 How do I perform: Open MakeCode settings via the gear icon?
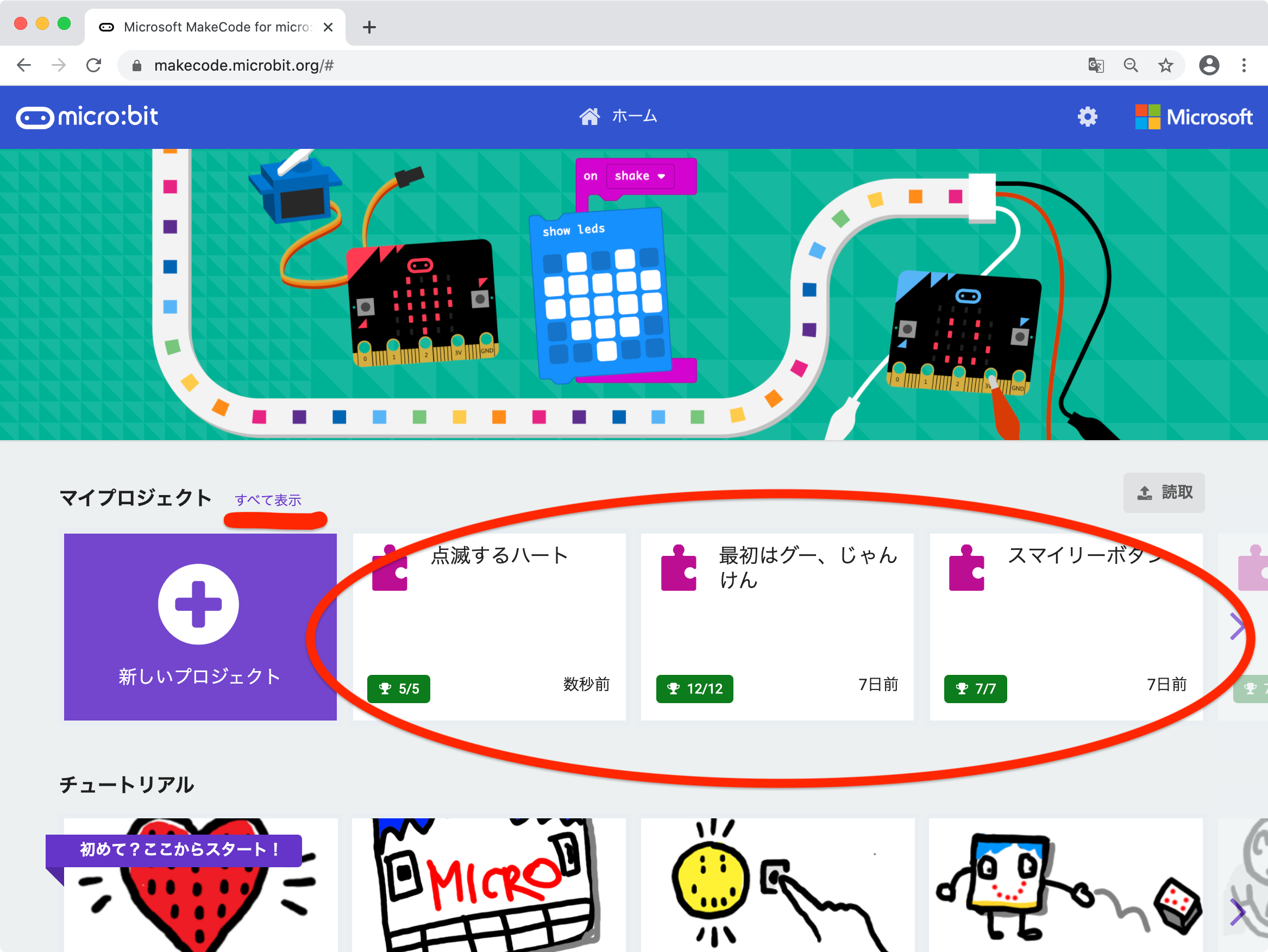(1088, 116)
